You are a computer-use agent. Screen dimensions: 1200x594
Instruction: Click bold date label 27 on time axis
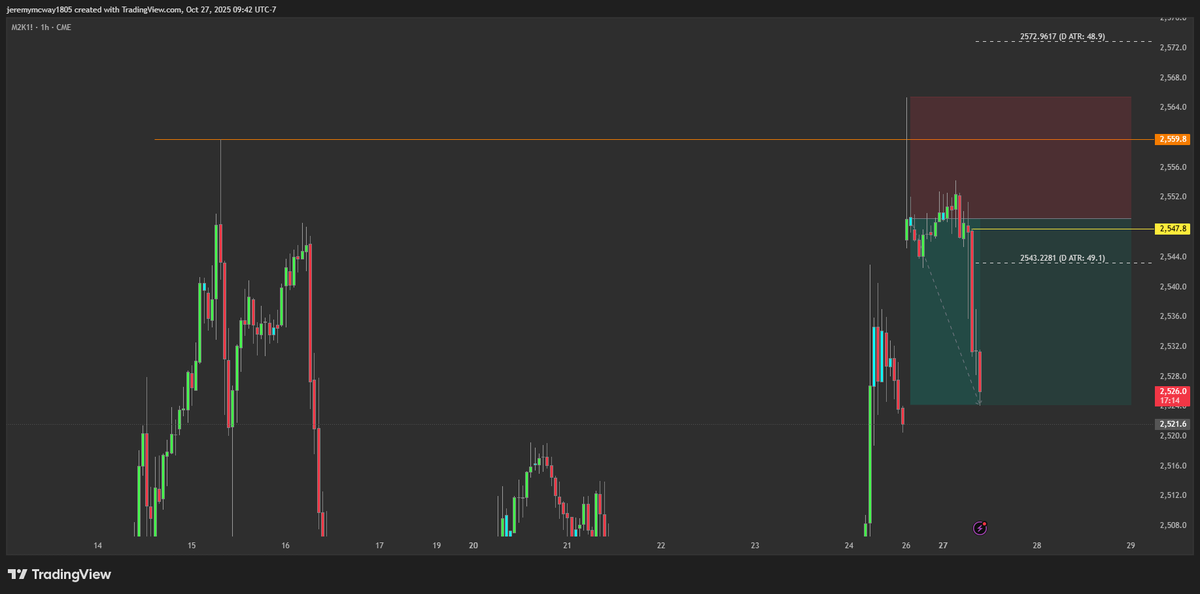point(943,546)
